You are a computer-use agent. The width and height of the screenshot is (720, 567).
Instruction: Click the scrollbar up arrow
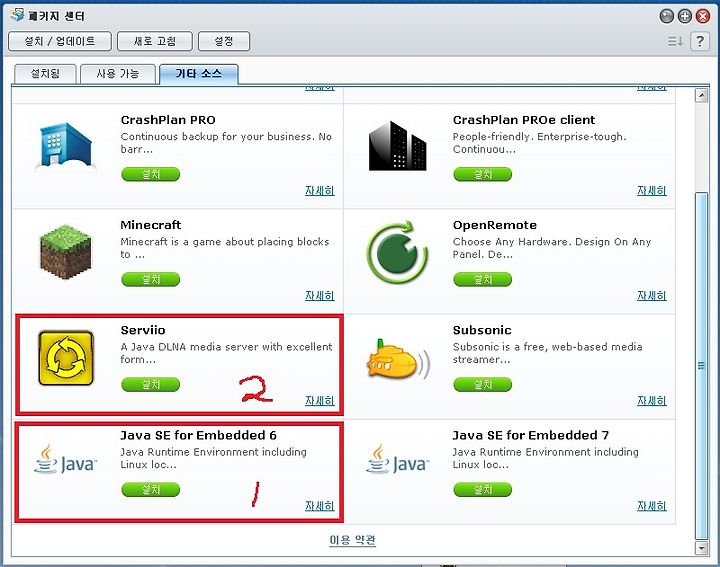pyautogui.click(x=701, y=95)
